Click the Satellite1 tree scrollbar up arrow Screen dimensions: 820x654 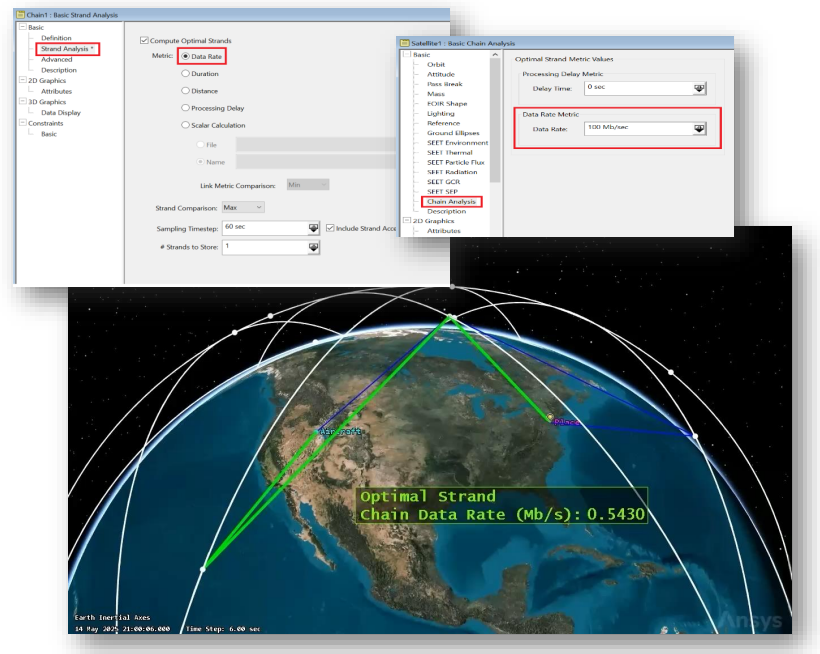[495, 54]
